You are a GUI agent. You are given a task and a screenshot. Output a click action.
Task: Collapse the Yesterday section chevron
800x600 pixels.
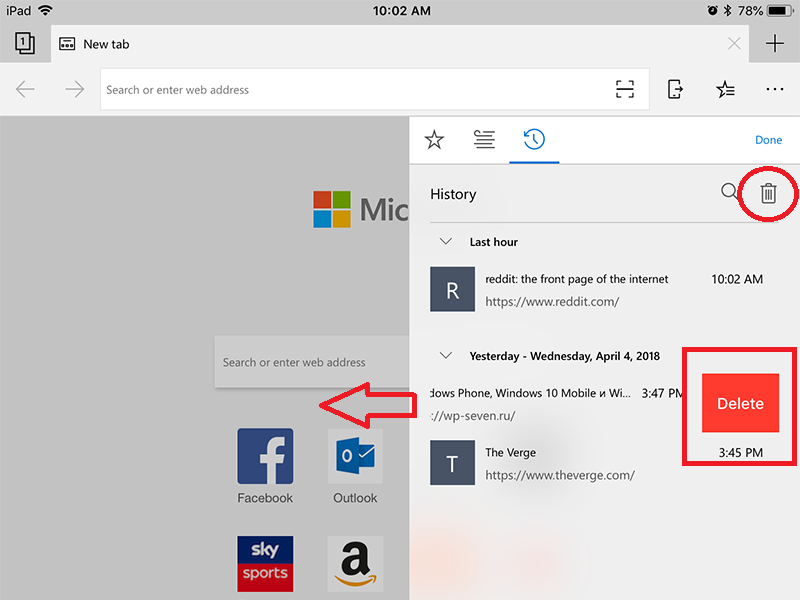pyautogui.click(x=446, y=356)
